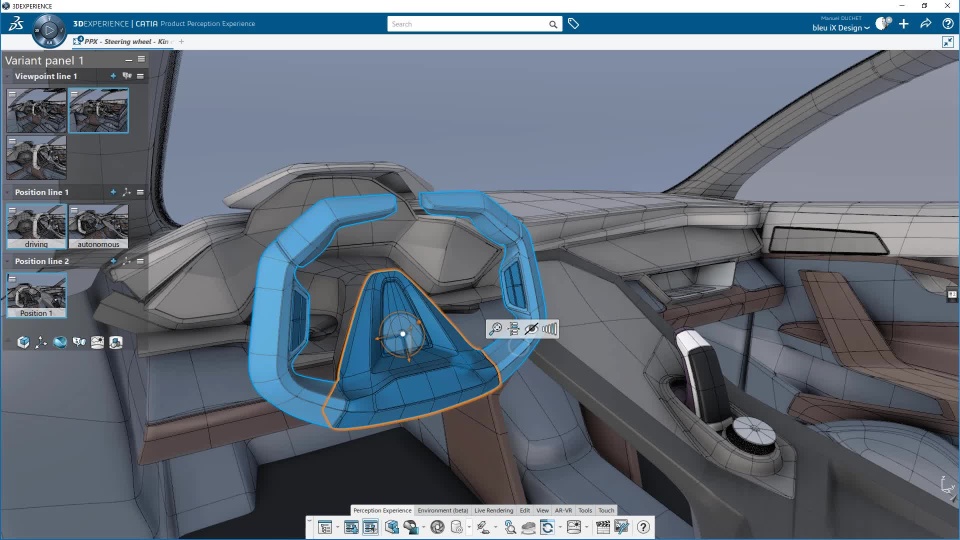Click the pen and stamp toolbar icon

click(x=484, y=527)
